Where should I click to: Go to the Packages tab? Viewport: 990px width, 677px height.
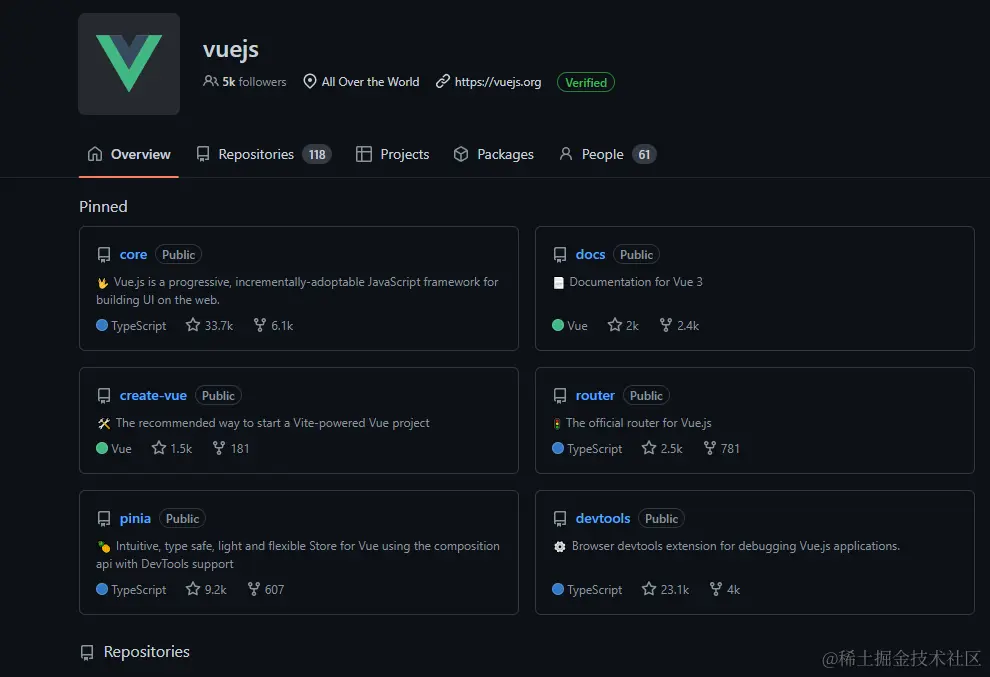[494, 154]
